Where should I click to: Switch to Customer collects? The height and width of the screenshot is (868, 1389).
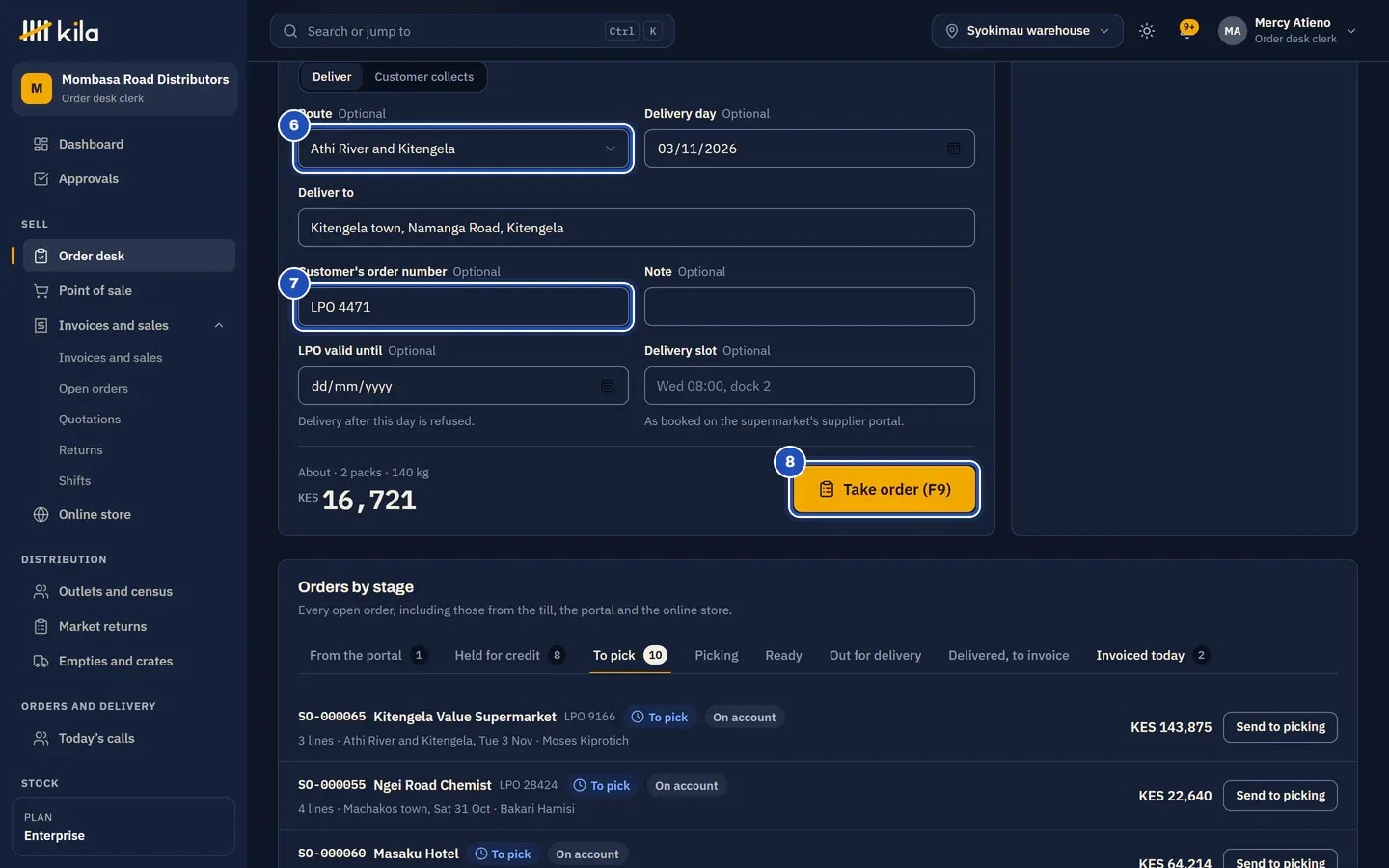point(424,77)
